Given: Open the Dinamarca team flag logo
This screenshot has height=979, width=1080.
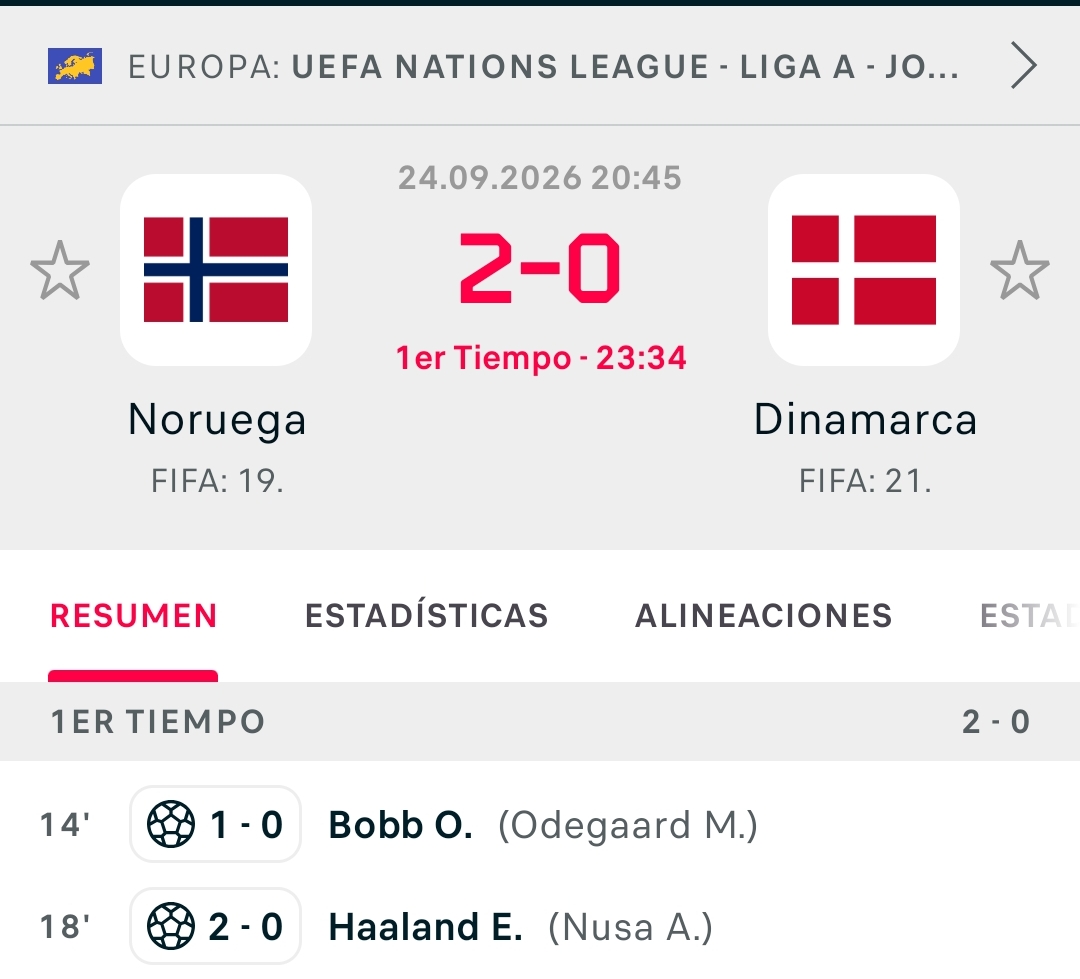Looking at the screenshot, I should (x=864, y=269).
